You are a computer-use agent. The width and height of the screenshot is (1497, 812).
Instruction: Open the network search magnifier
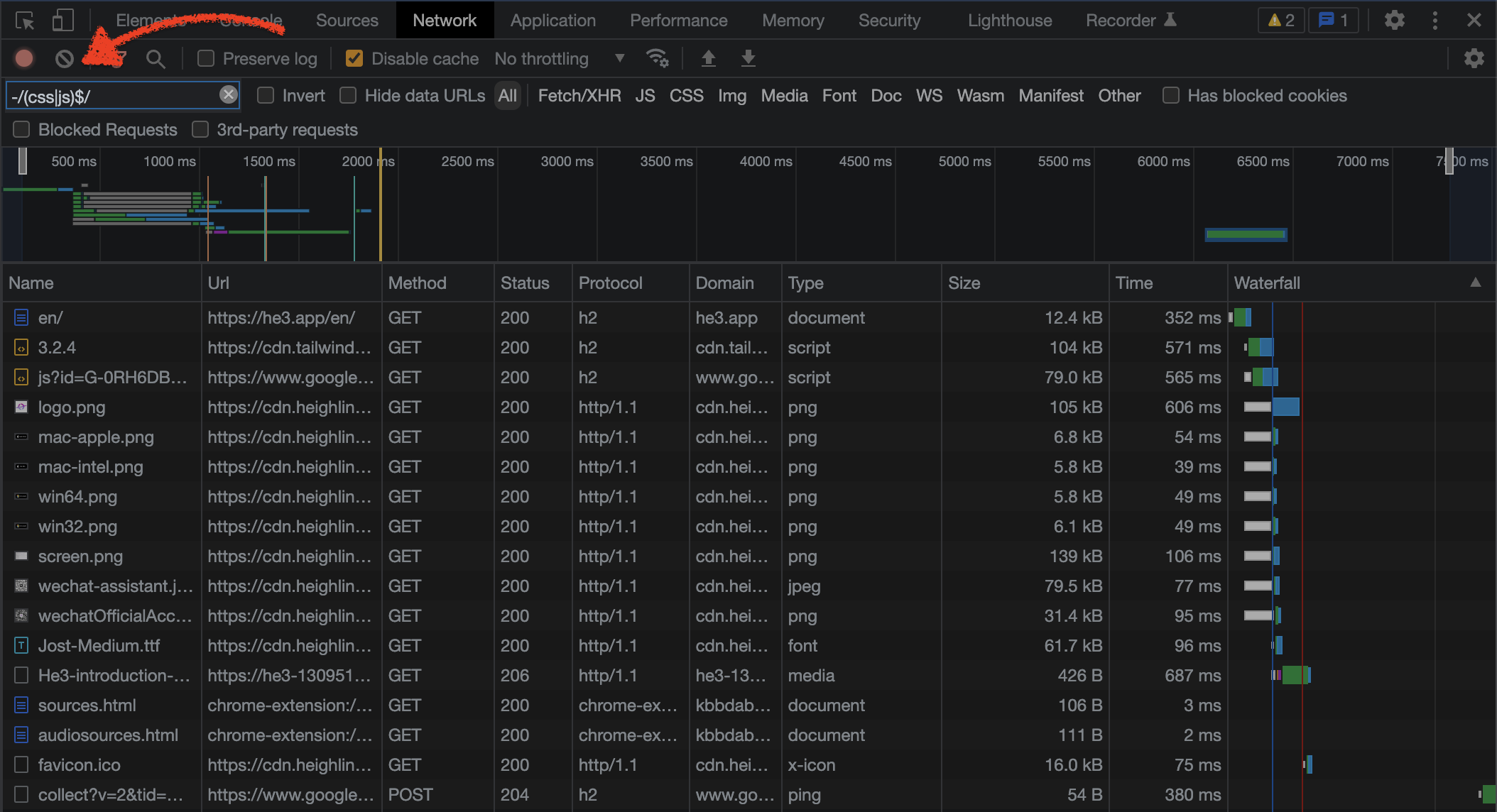(156, 59)
